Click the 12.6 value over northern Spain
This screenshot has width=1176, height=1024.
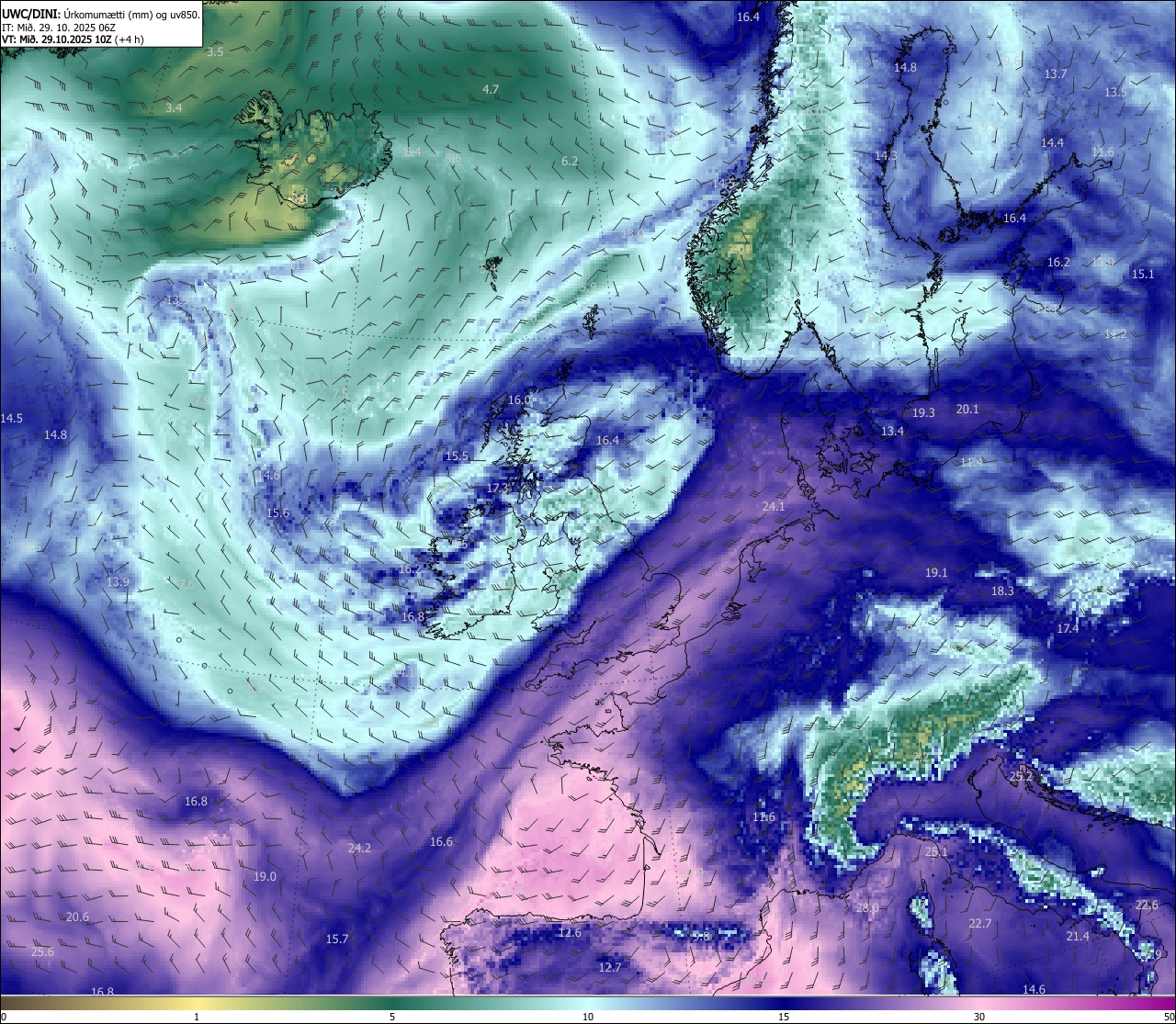tap(570, 933)
